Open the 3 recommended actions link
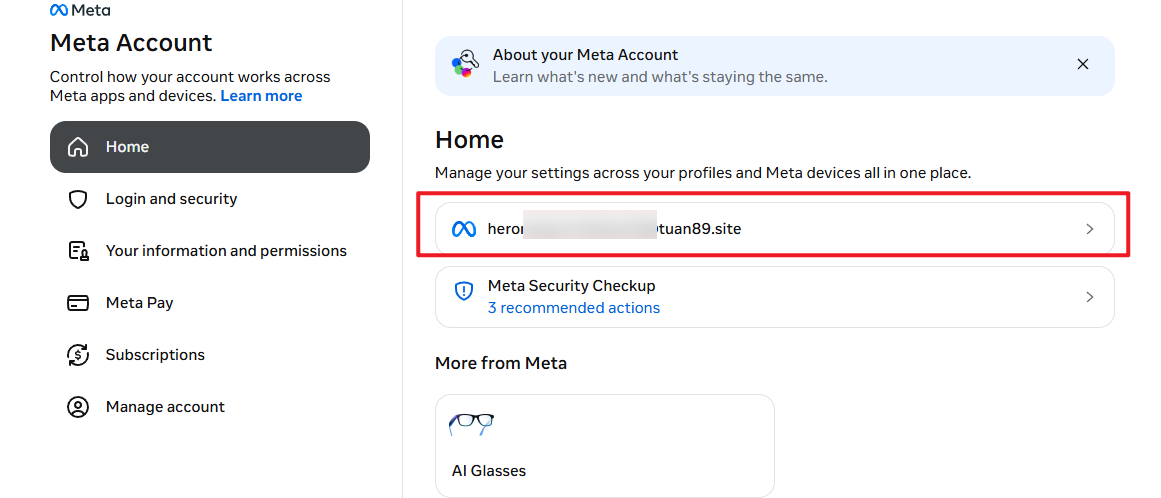The width and height of the screenshot is (1161, 498). pos(574,308)
